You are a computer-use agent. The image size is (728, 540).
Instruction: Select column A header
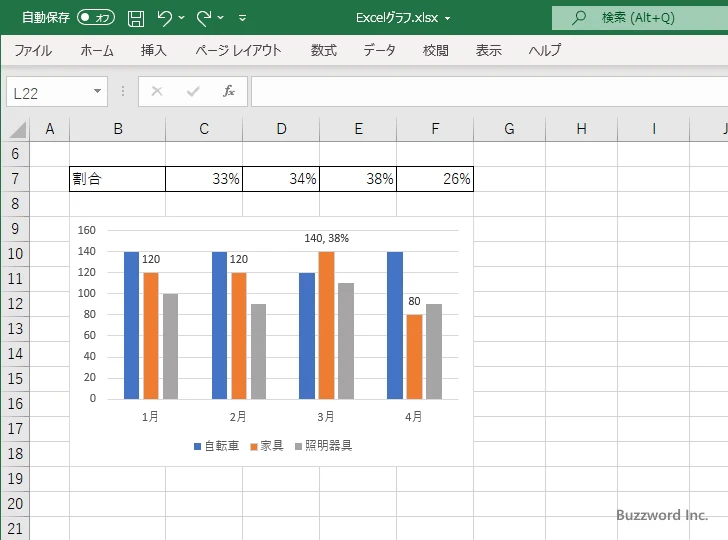pos(50,129)
